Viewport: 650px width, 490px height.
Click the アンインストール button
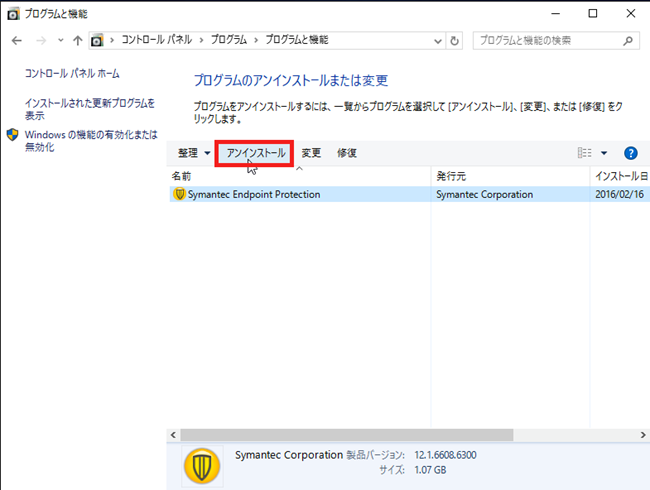(x=255, y=153)
